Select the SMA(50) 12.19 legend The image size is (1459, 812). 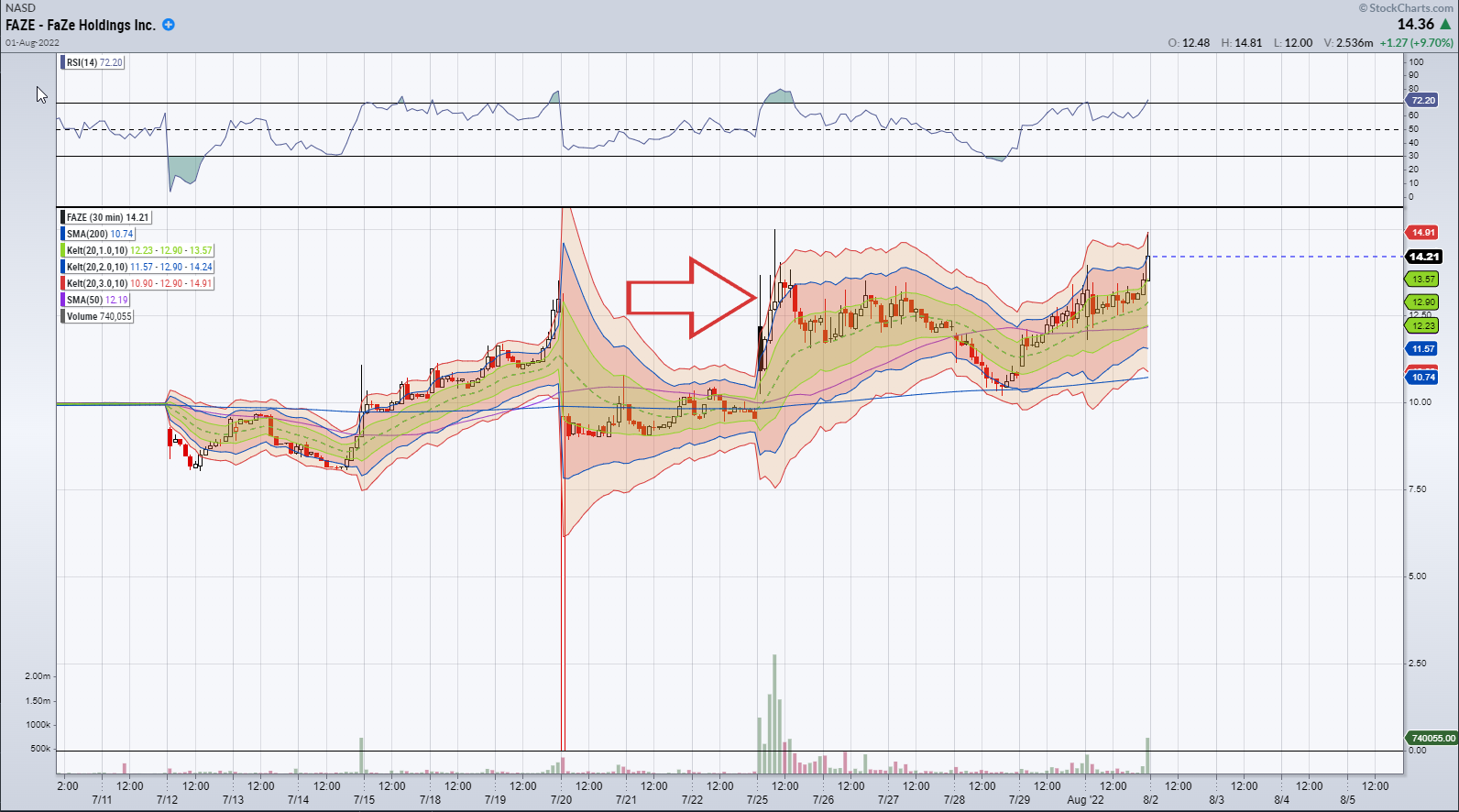pyautogui.click(x=95, y=300)
